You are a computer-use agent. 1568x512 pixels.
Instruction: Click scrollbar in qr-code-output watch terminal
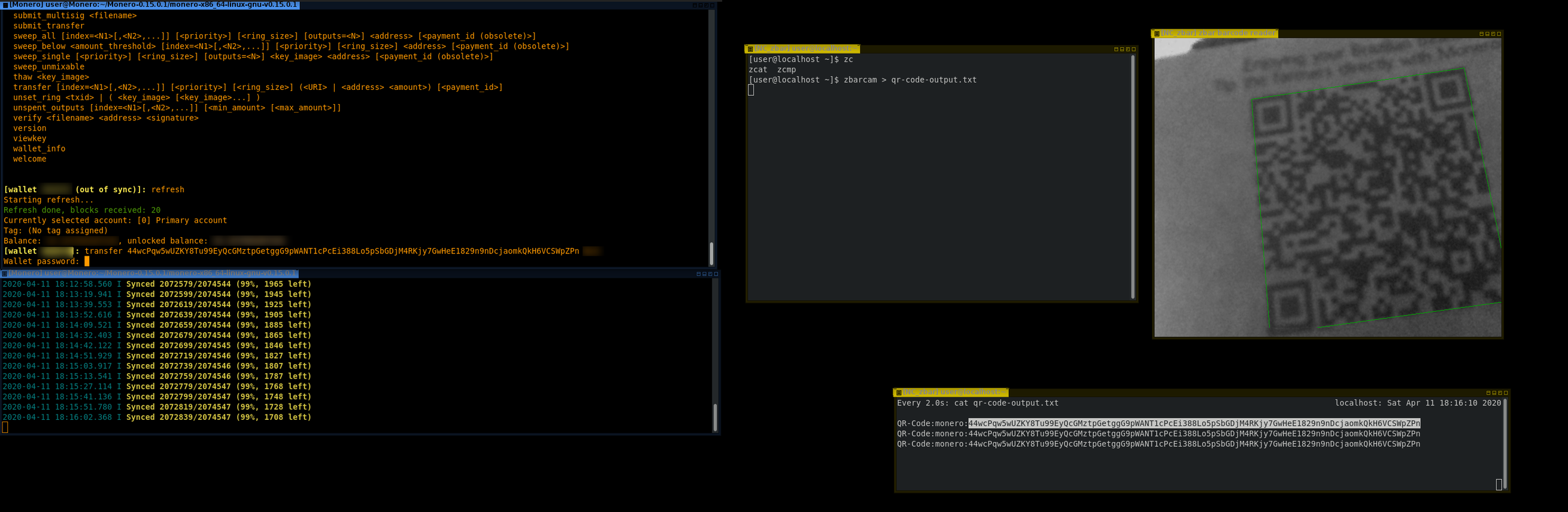1505,438
